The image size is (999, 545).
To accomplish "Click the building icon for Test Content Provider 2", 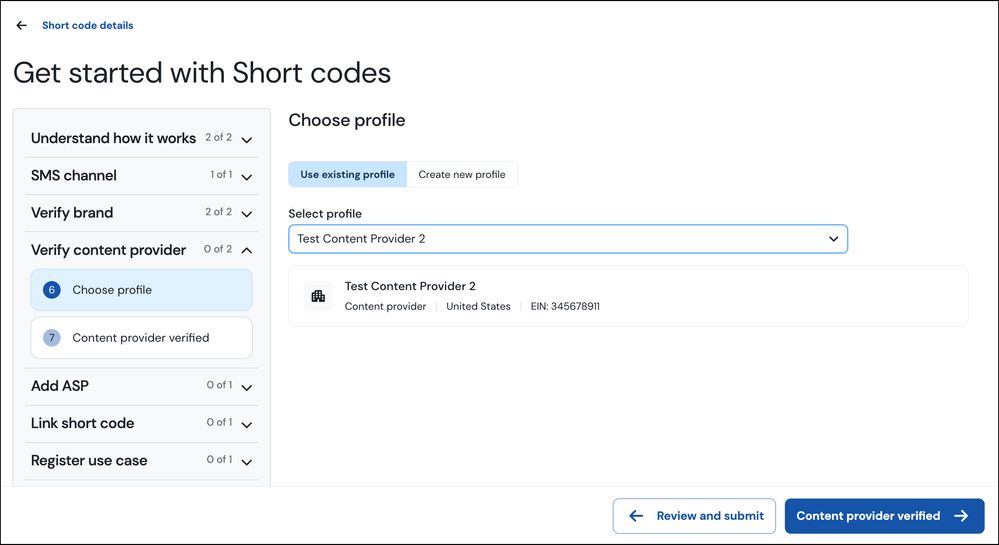I will point(318,296).
